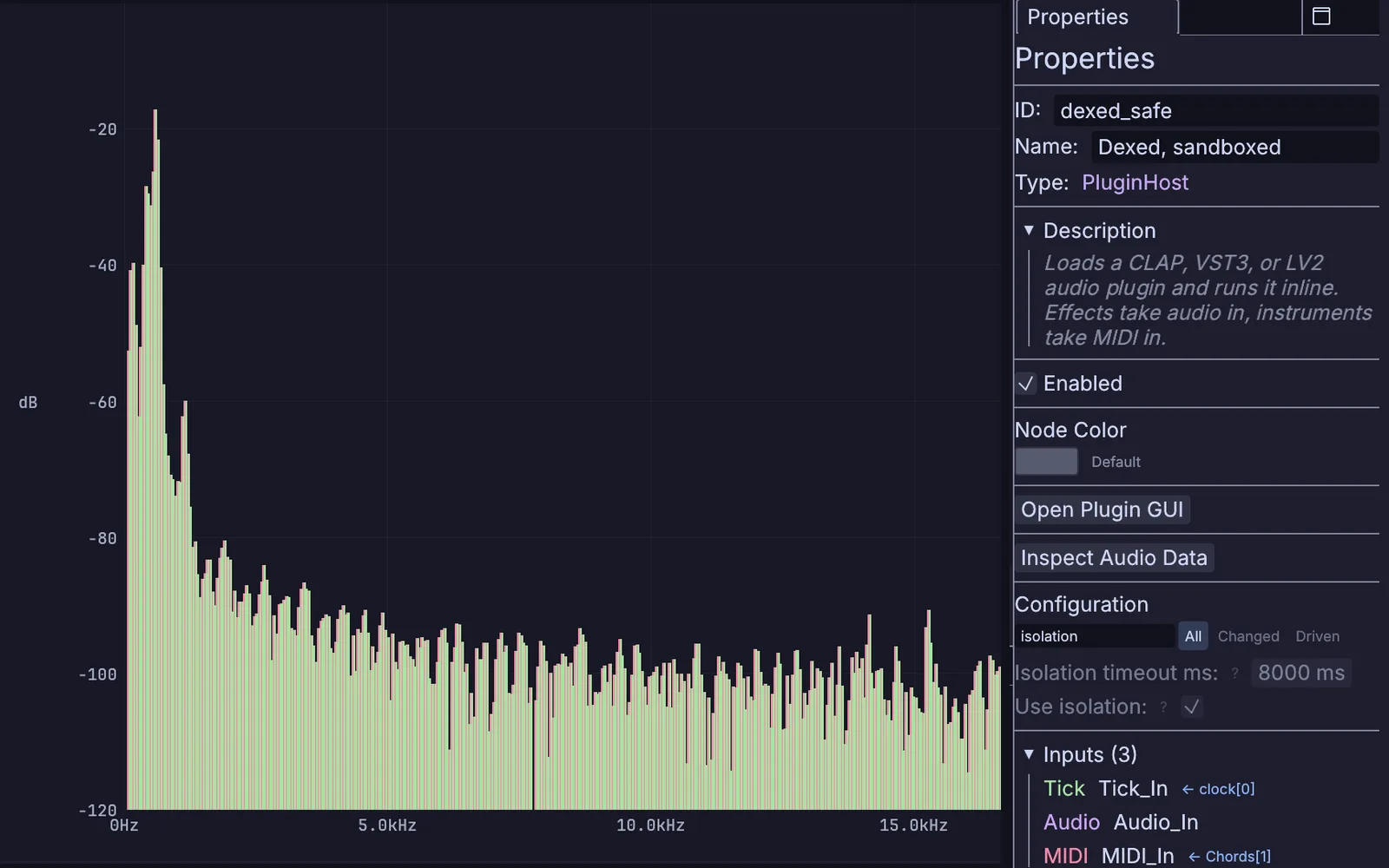
Task: Uncheck the Use isolation checkbox
Action: point(1192,707)
